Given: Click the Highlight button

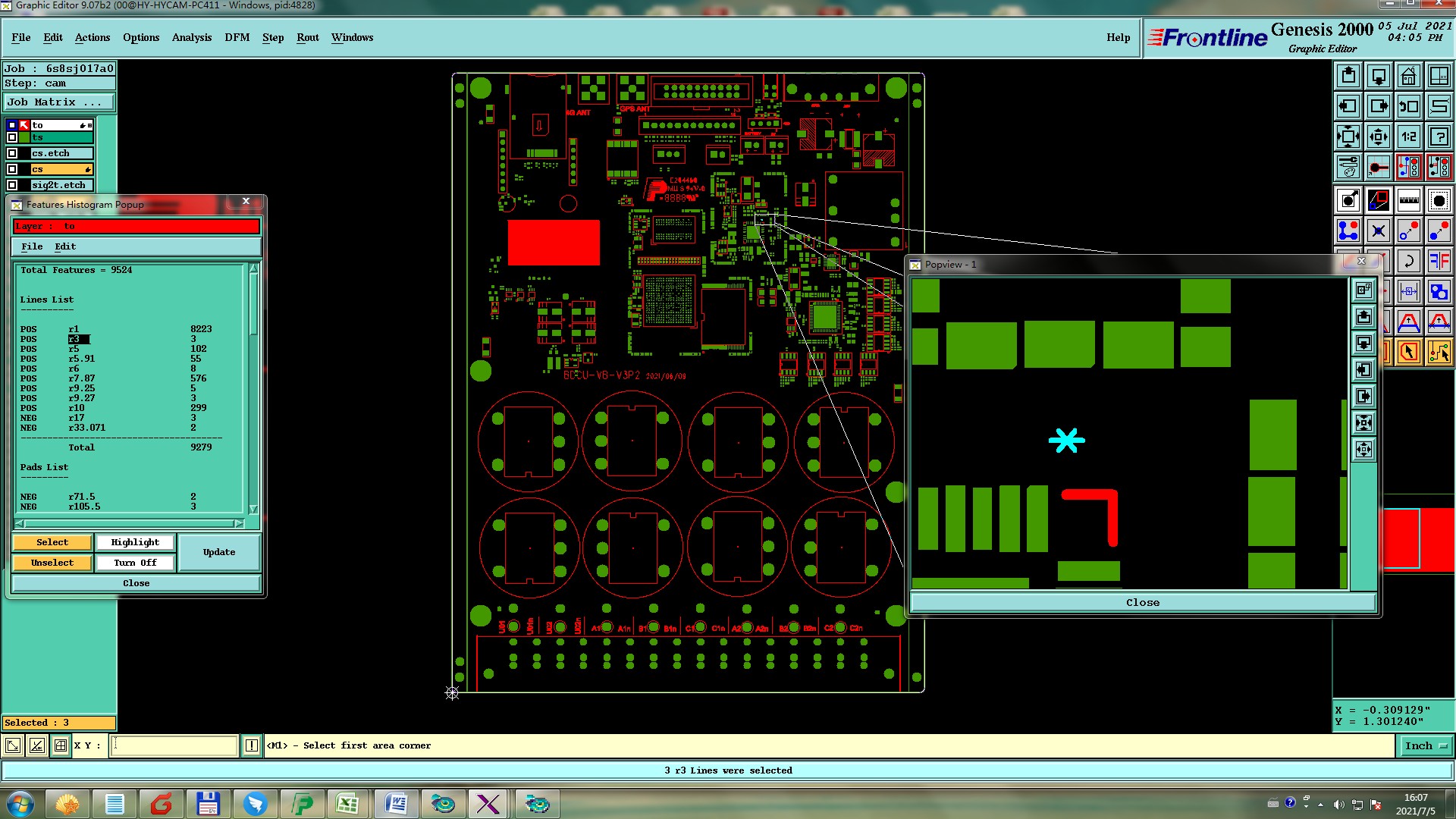Looking at the screenshot, I should [135, 542].
